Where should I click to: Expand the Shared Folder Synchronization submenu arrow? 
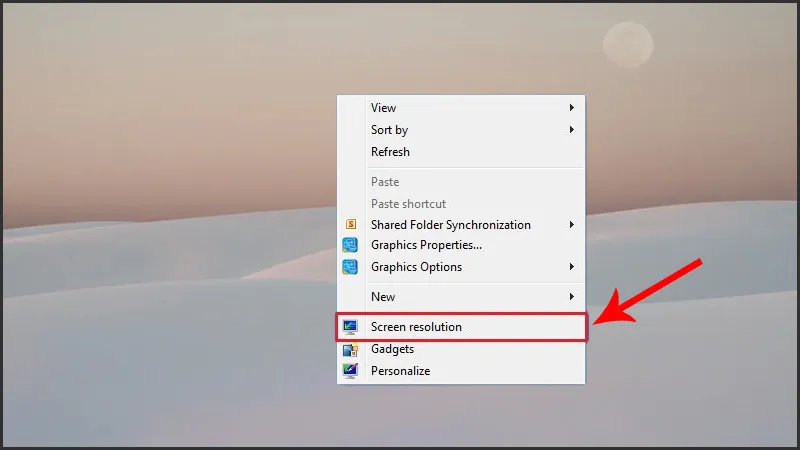pyautogui.click(x=572, y=225)
